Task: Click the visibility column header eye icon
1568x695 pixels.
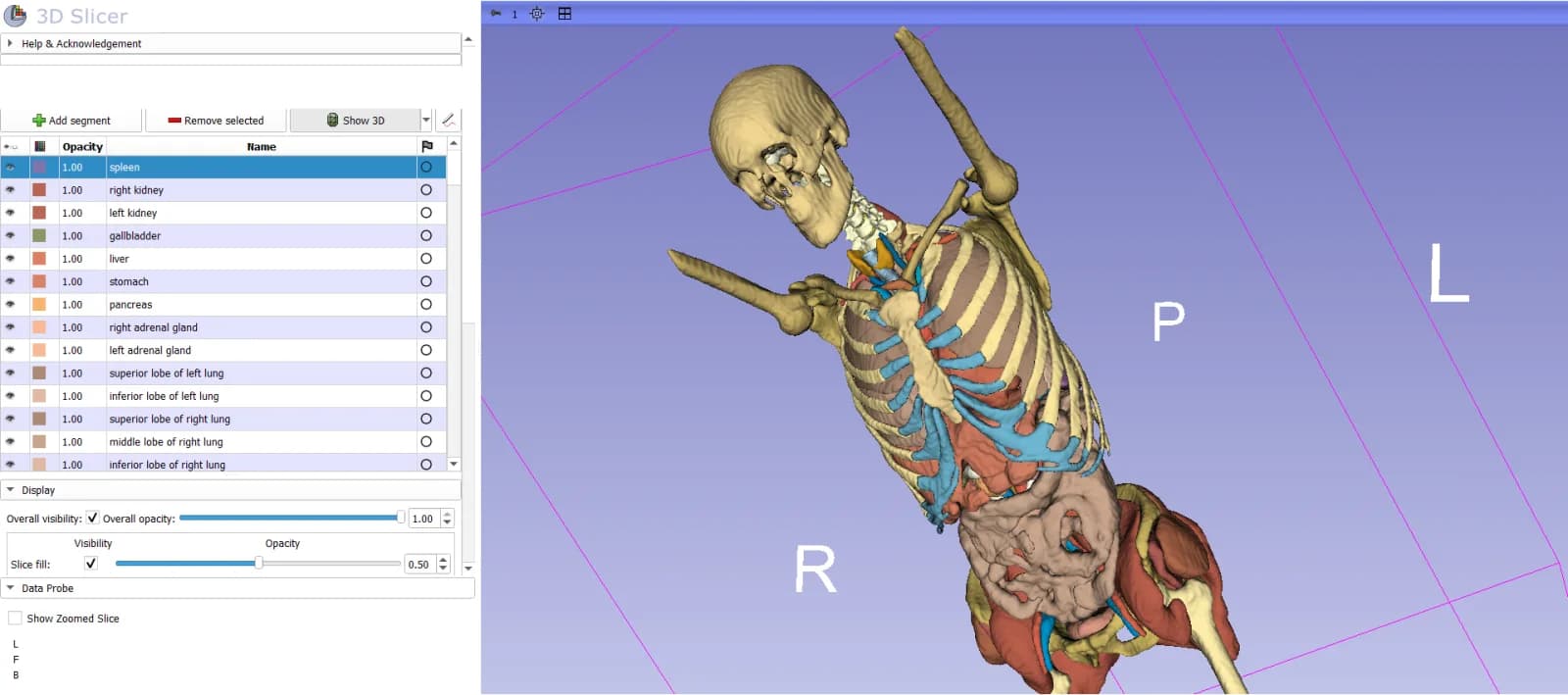Action: click(x=11, y=147)
